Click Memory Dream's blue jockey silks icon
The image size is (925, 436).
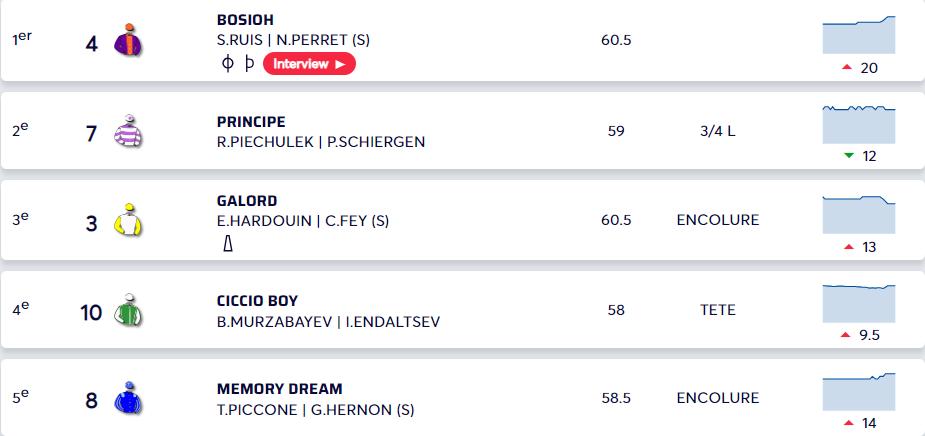[x=128, y=399]
